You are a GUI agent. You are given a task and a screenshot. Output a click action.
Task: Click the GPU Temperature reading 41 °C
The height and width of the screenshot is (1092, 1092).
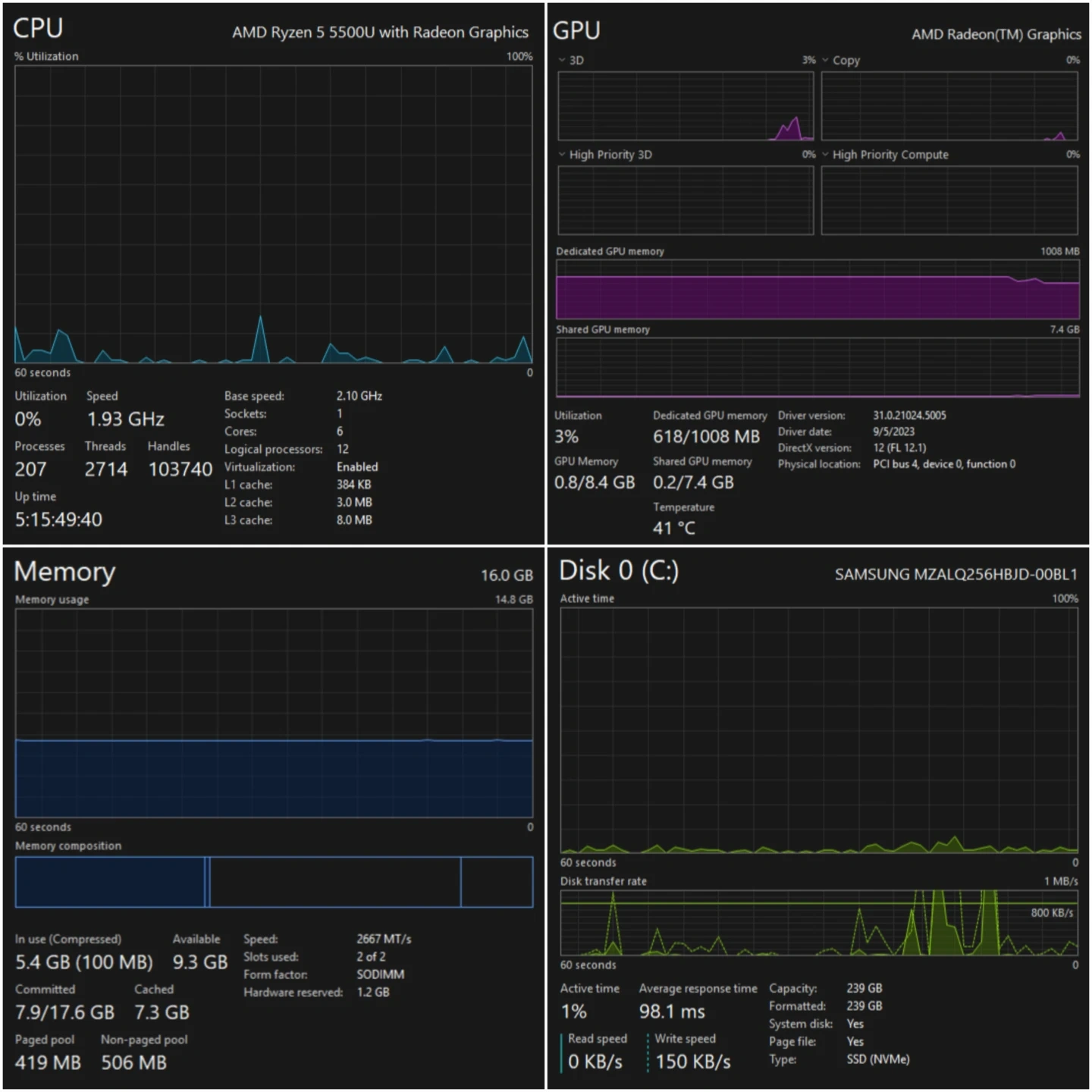pos(673,528)
